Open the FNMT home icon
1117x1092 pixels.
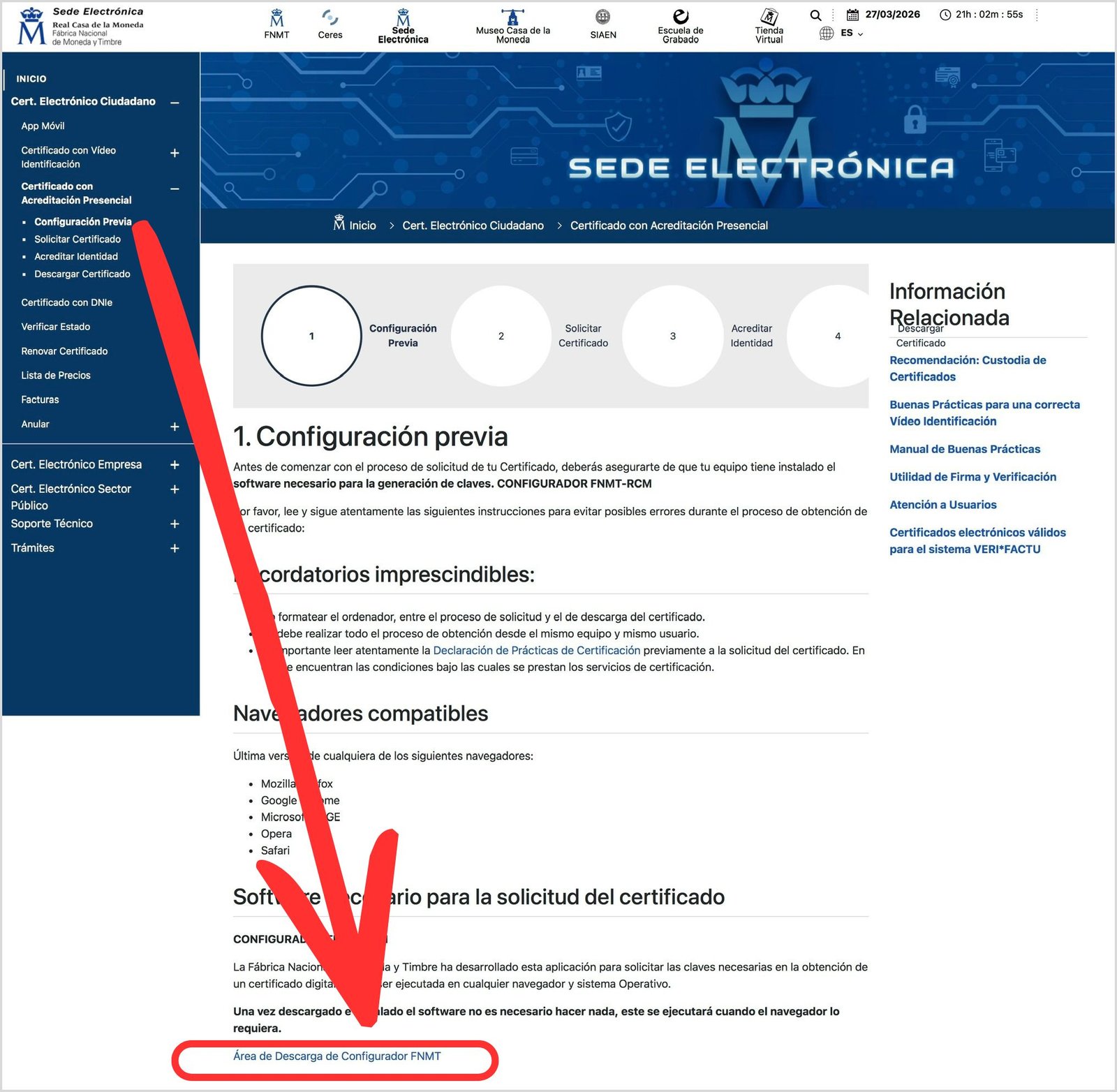click(276, 21)
